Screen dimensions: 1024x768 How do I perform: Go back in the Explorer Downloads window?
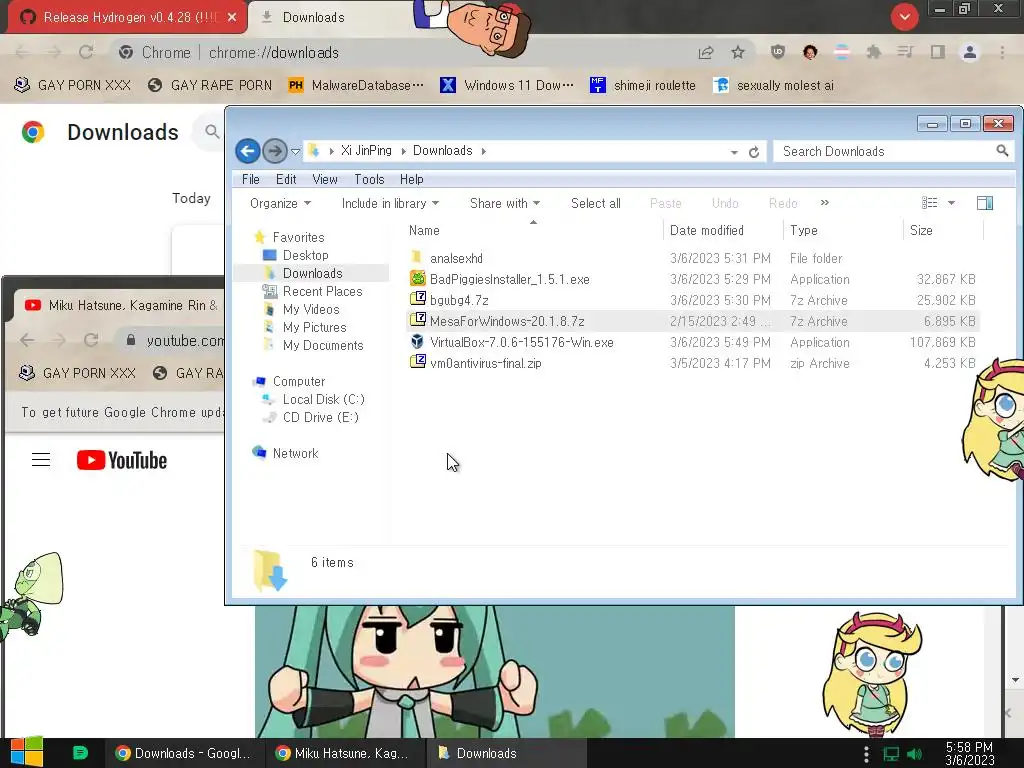248,152
